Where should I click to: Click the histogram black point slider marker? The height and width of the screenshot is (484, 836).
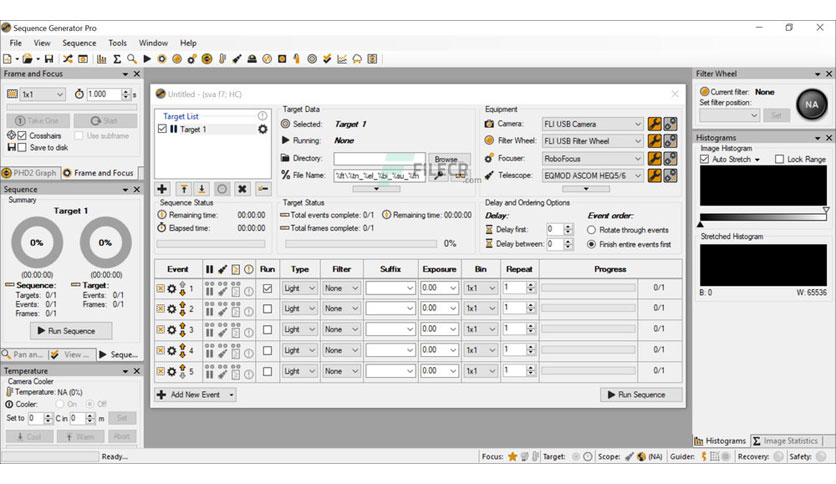(x=700, y=224)
